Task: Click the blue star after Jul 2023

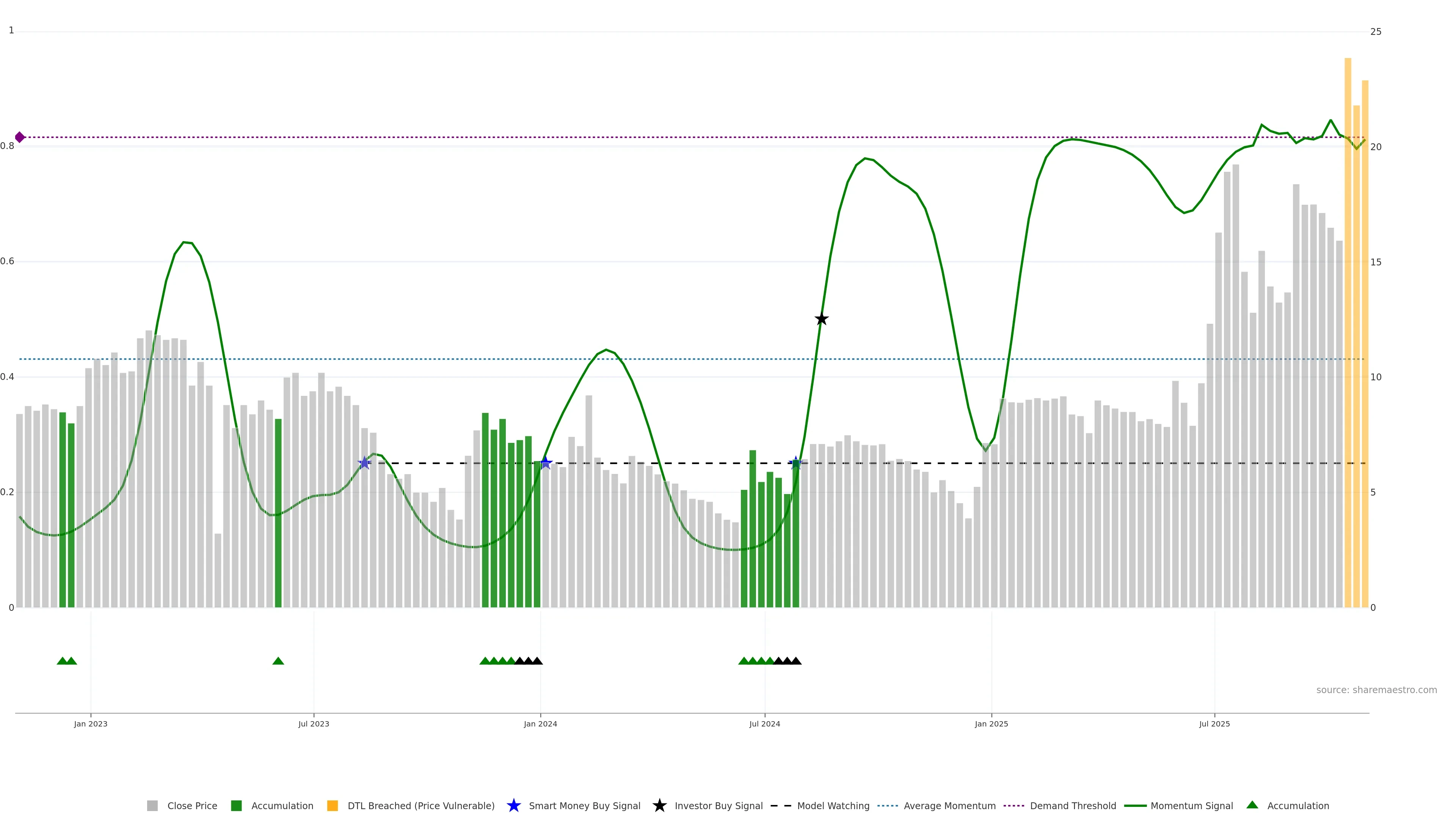Action: point(364,463)
